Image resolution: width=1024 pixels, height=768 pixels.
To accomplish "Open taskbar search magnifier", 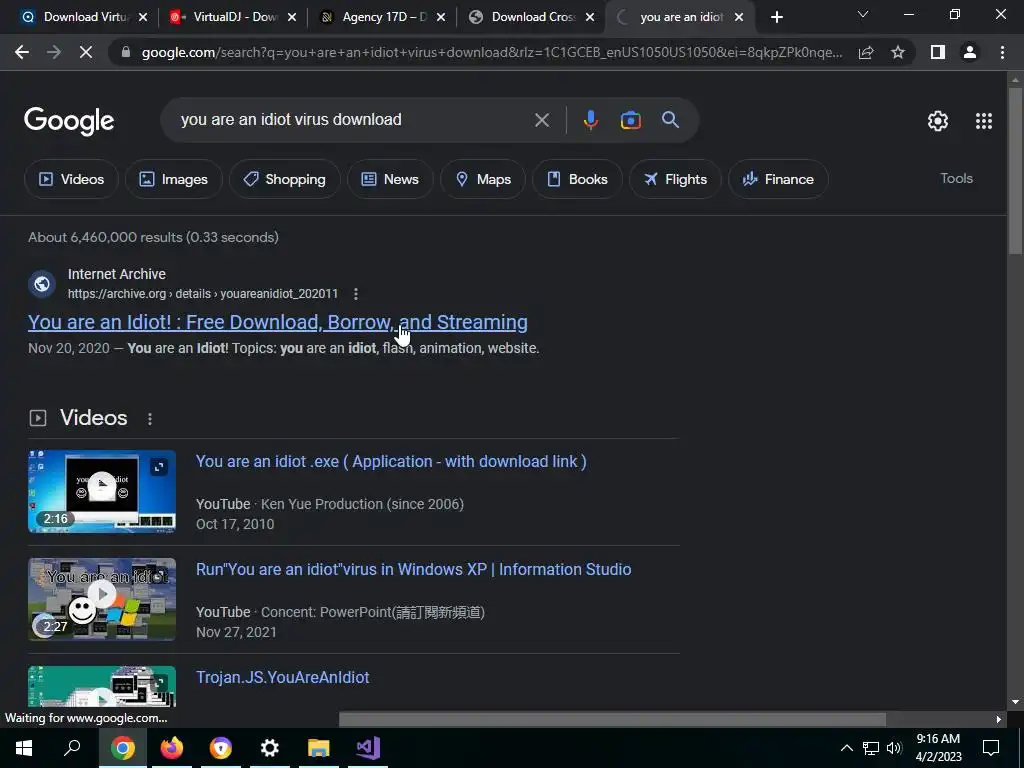I will point(72,748).
